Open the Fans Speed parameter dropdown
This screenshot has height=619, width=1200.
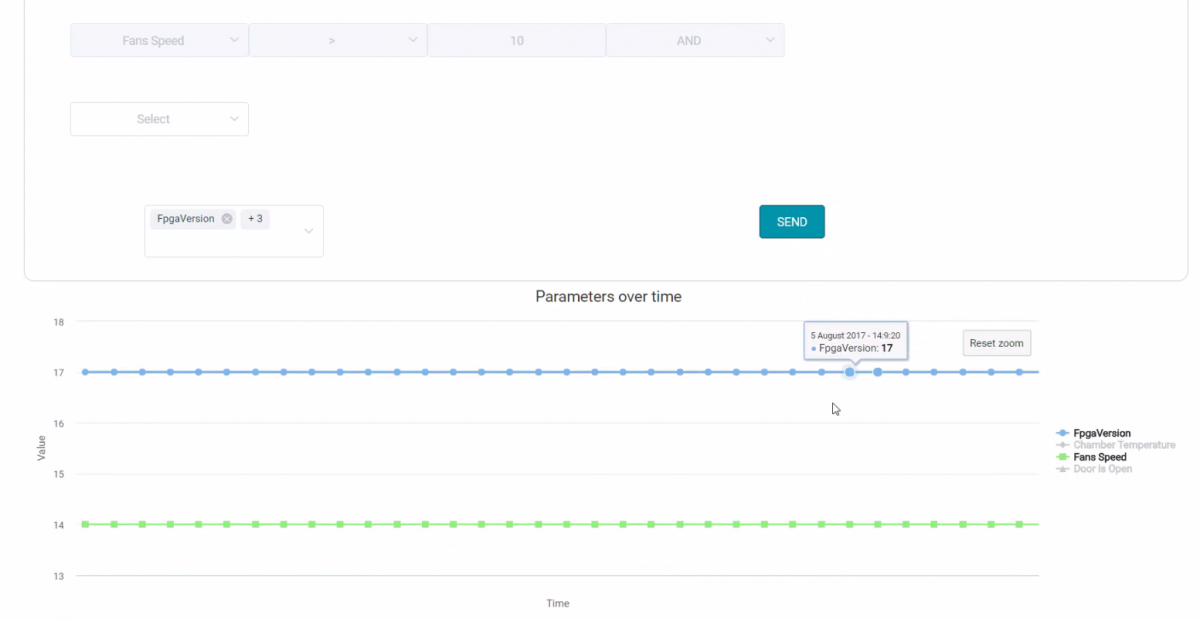pyautogui.click(x=153, y=41)
